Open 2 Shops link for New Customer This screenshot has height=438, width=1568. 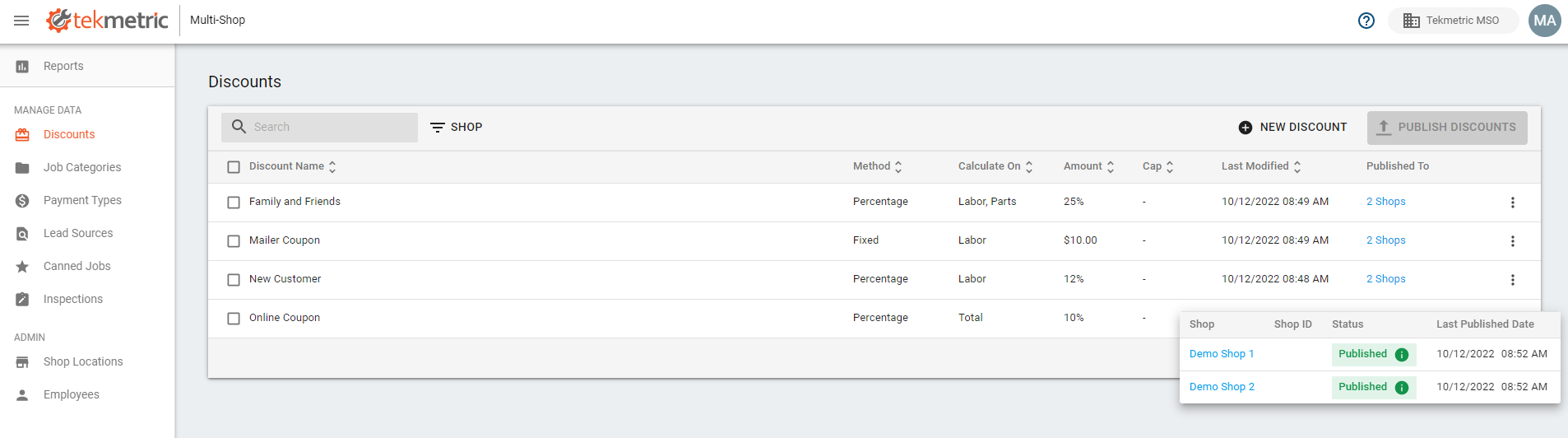tap(1386, 279)
